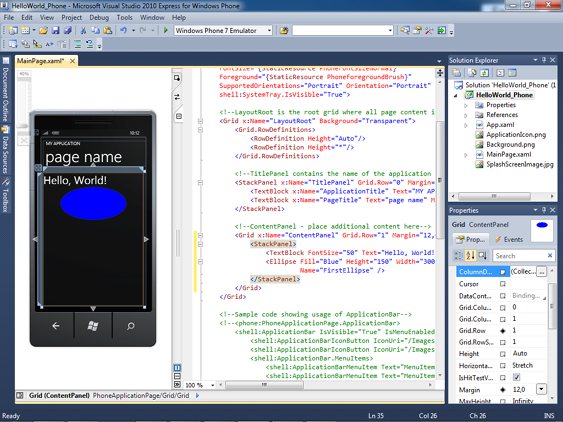Click Show All Files icon in Solution Explorer
563x422 pixels.
(x=472, y=73)
